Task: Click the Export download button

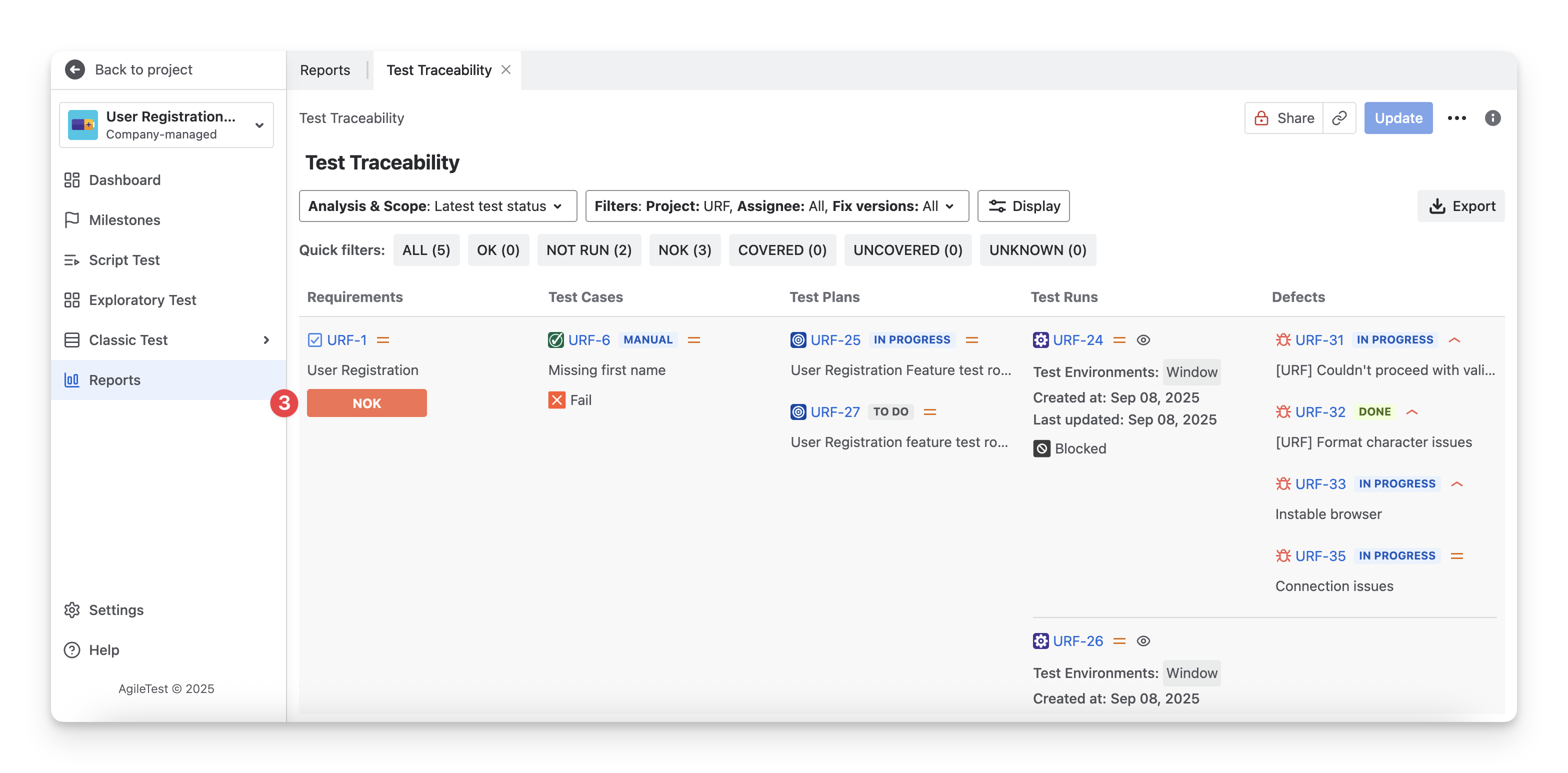Action: pyautogui.click(x=1461, y=206)
